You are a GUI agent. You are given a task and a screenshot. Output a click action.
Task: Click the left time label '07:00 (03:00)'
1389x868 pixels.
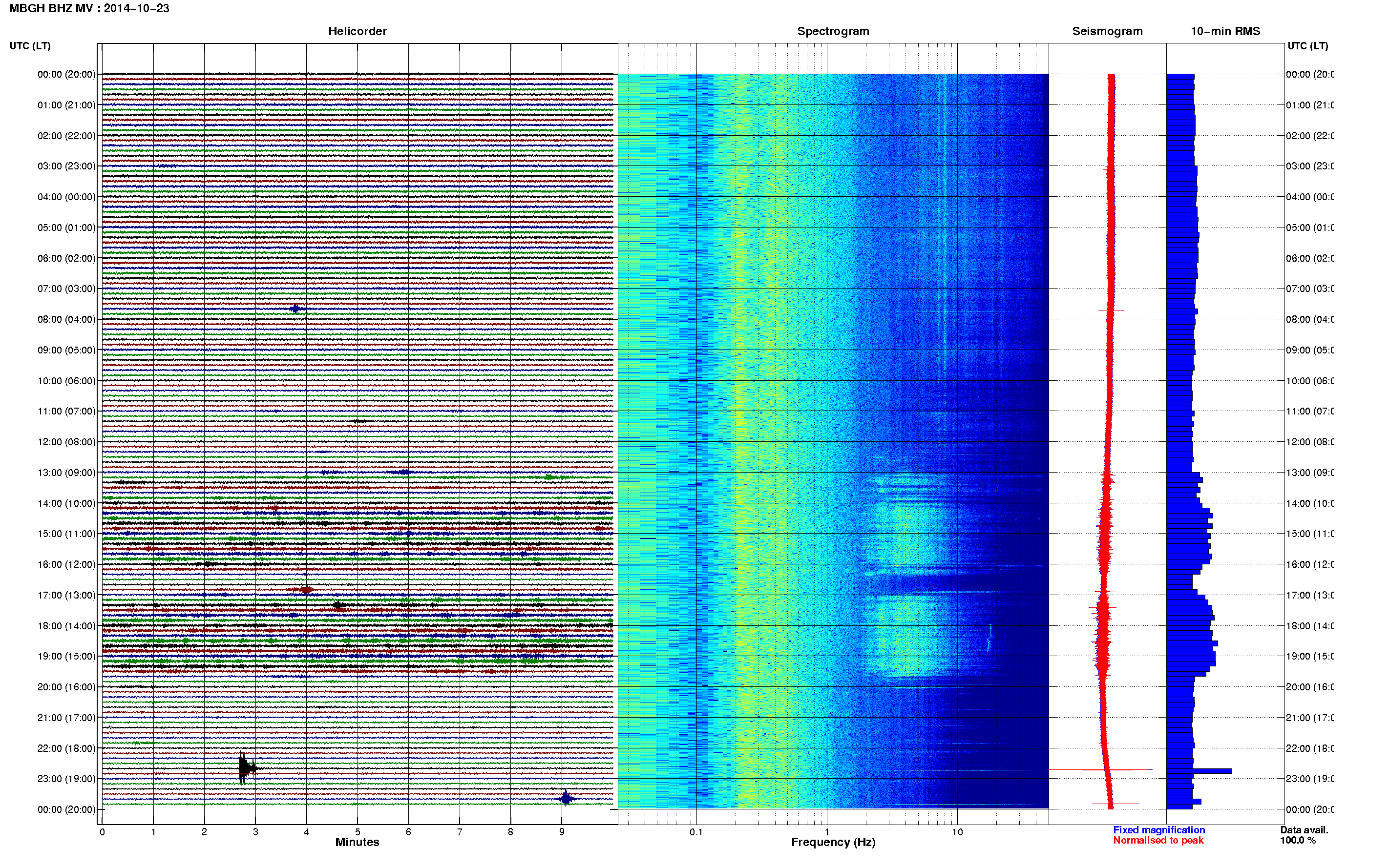click(66, 289)
